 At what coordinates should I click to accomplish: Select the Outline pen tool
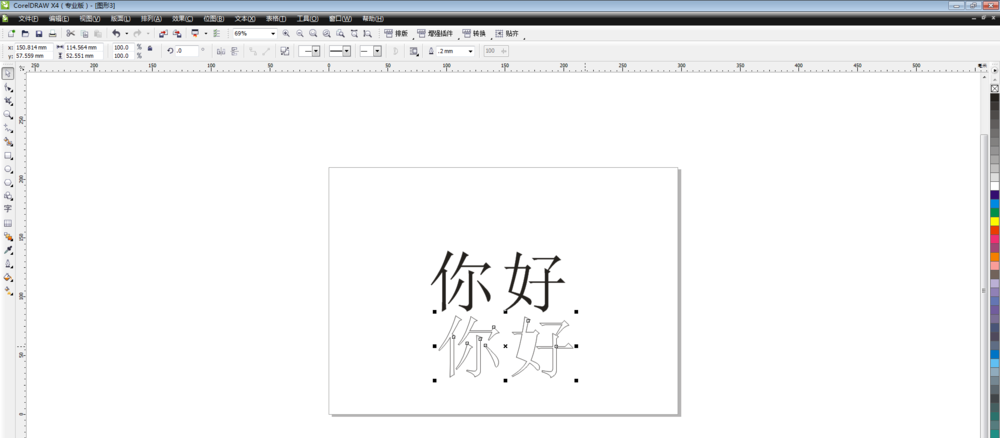click(8, 263)
